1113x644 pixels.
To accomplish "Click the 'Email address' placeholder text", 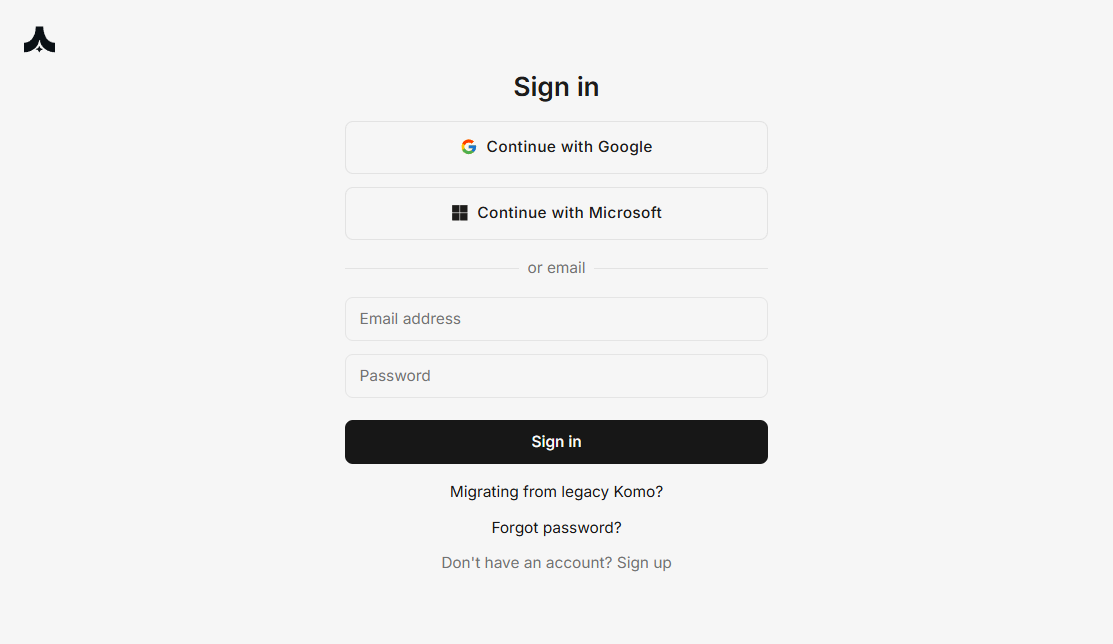I will (410, 319).
